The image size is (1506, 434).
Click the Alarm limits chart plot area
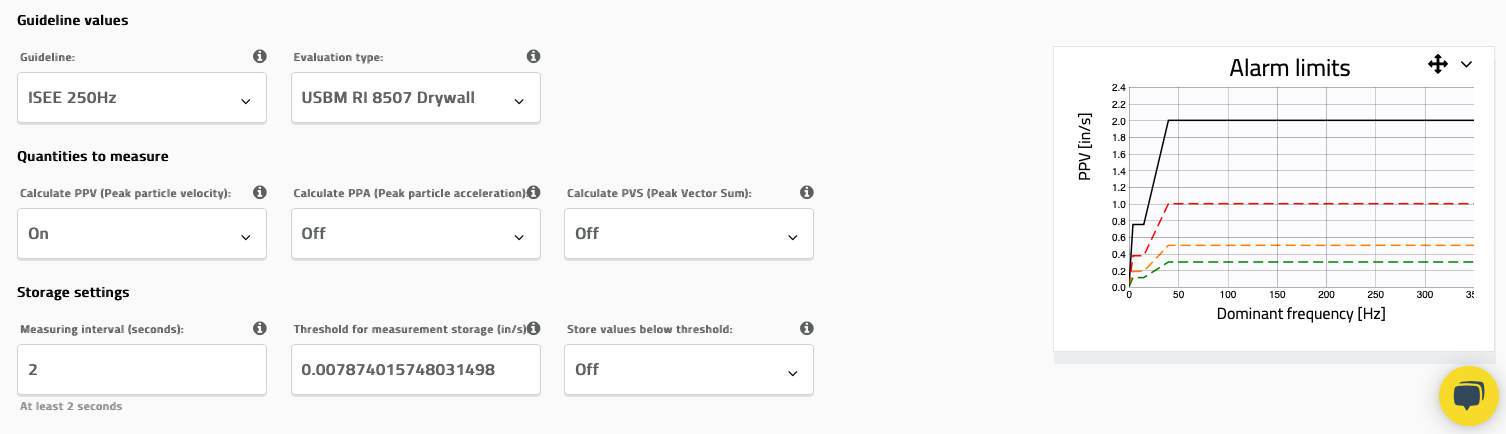click(1300, 190)
